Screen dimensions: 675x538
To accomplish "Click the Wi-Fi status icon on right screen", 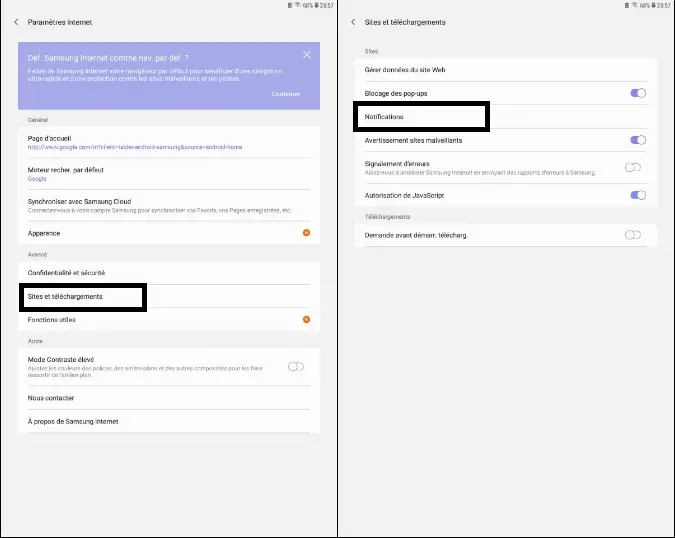I will pos(635,5).
